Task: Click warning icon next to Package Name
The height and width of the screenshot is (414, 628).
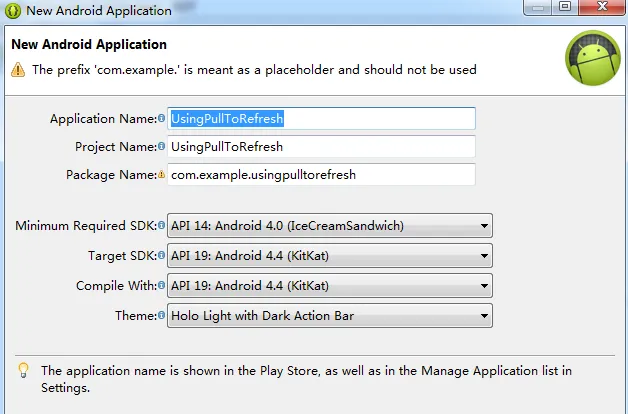Action: coord(161,174)
